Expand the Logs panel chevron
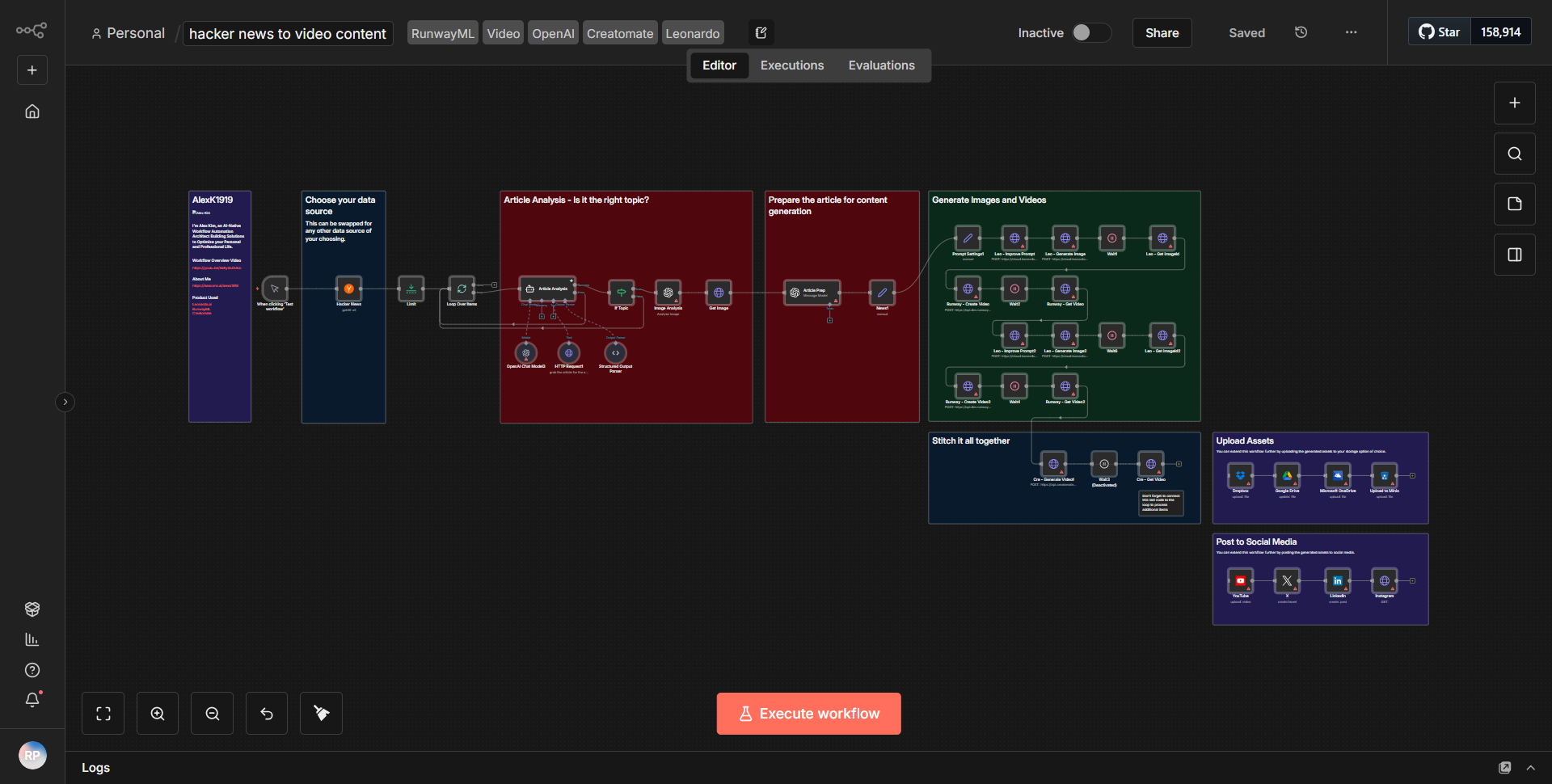 [1530, 768]
